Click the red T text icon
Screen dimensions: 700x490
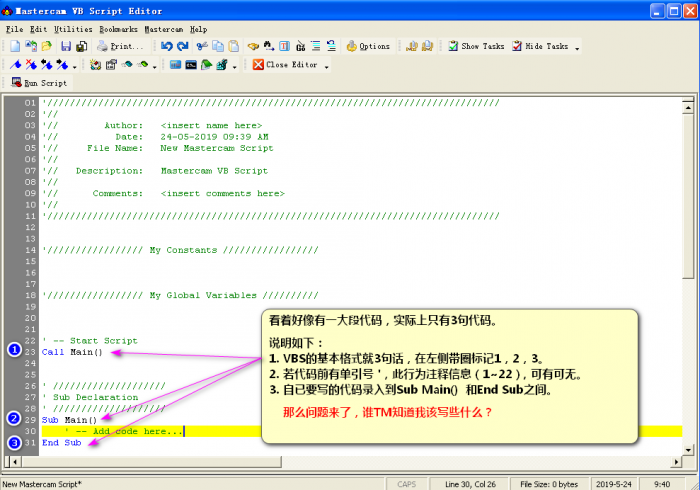coord(284,46)
